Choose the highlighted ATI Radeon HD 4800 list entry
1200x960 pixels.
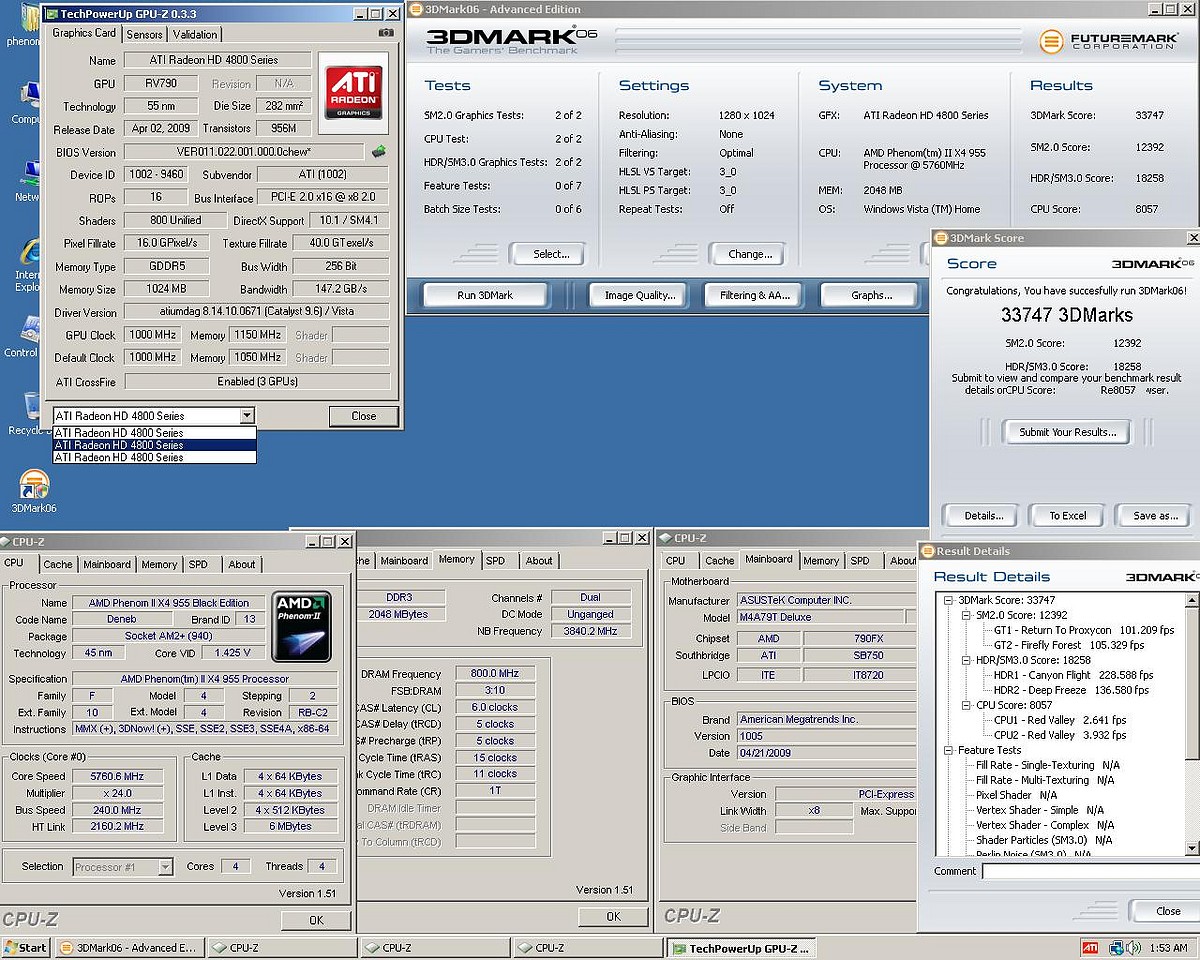click(x=154, y=445)
